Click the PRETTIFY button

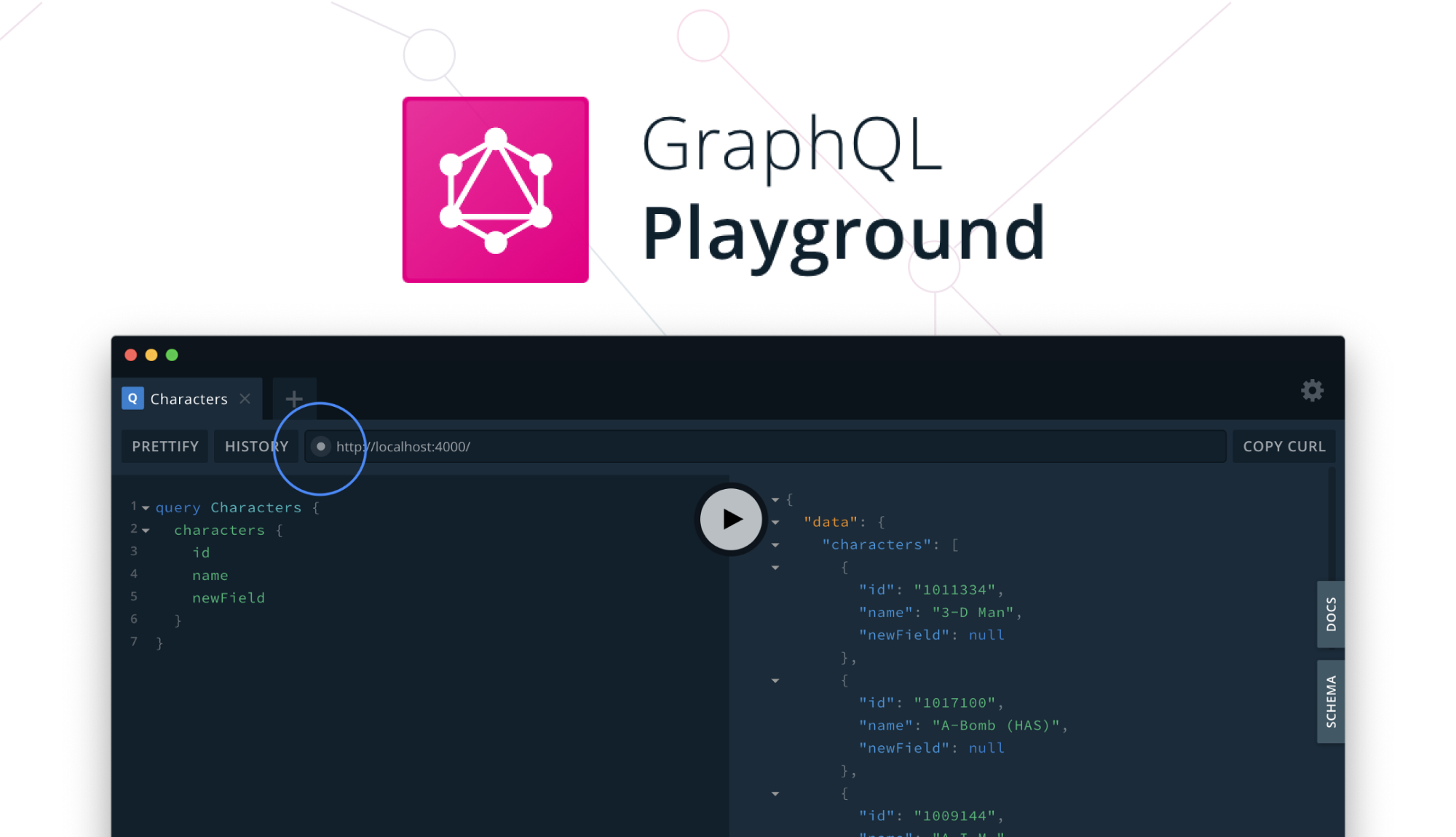coord(165,446)
